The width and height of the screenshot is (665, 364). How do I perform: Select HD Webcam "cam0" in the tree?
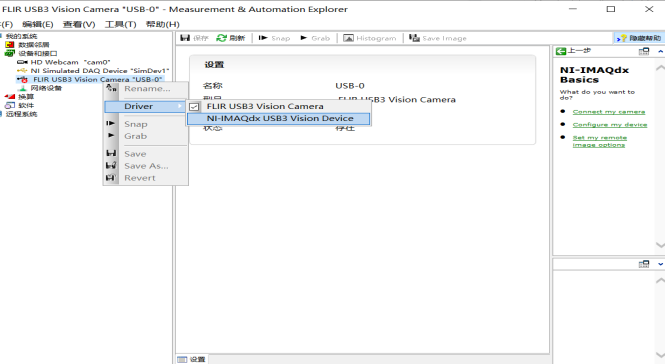[x=70, y=62]
